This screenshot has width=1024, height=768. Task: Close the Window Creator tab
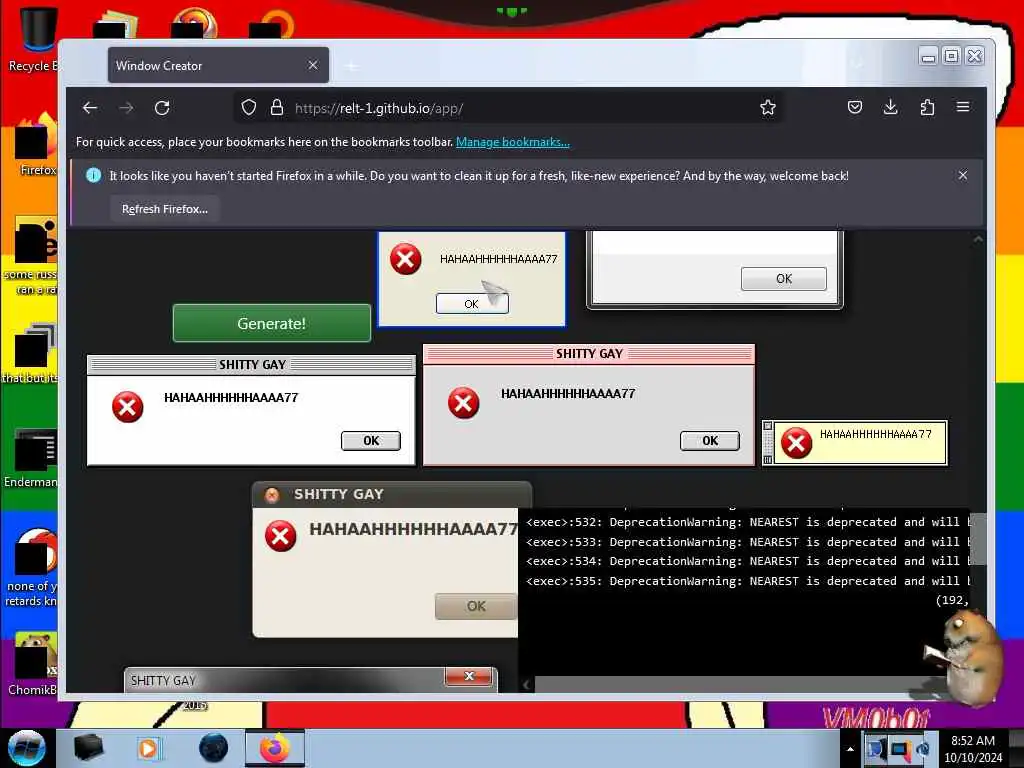(x=313, y=65)
